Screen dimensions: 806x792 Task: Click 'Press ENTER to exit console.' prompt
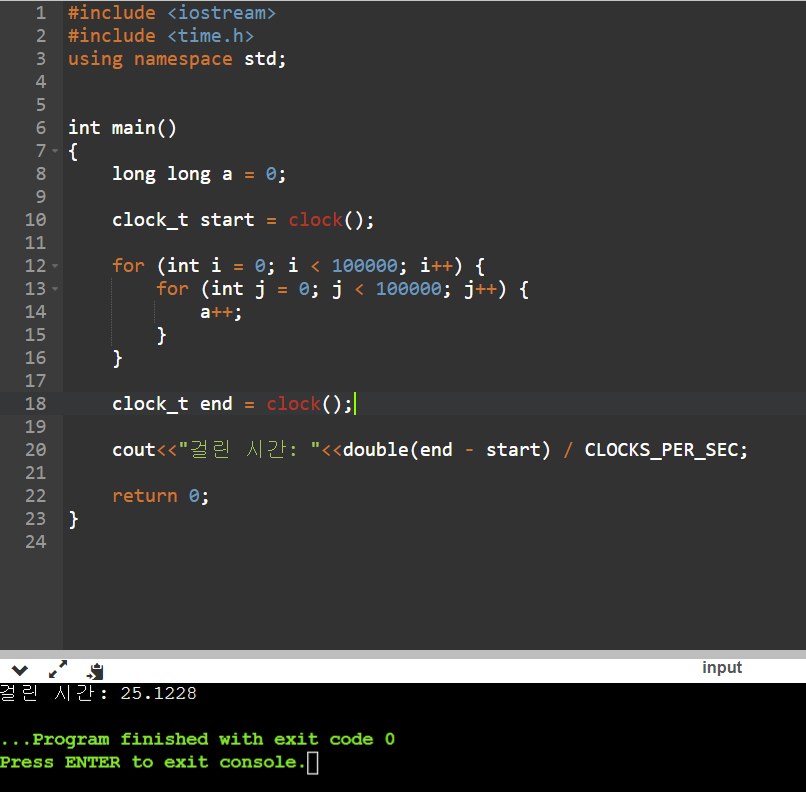tap(153, 762)
